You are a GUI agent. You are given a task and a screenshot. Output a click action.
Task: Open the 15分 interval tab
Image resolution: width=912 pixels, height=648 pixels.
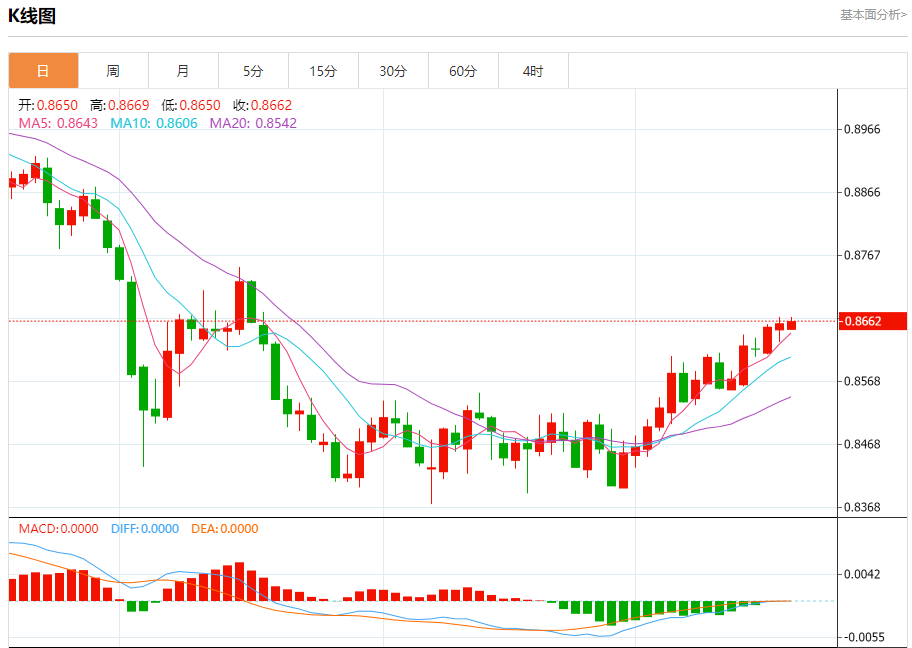pos(323,71)
